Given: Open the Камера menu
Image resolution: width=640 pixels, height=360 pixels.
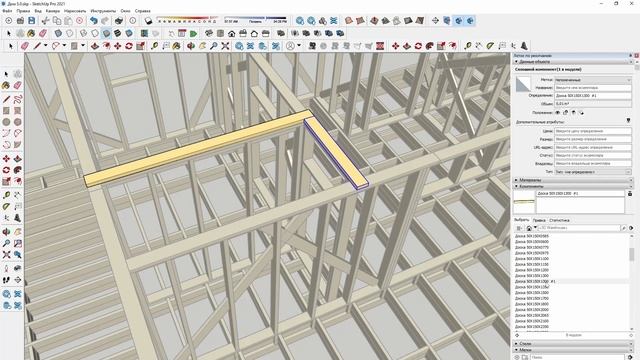Looking at the screenshot, I should 53,11.
